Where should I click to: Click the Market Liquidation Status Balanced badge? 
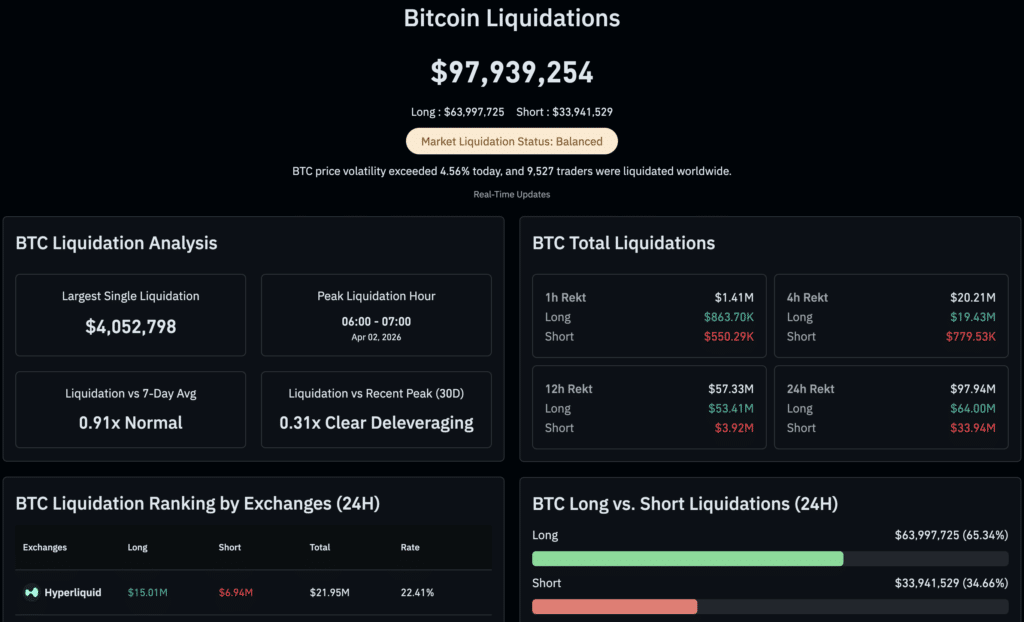511,141
